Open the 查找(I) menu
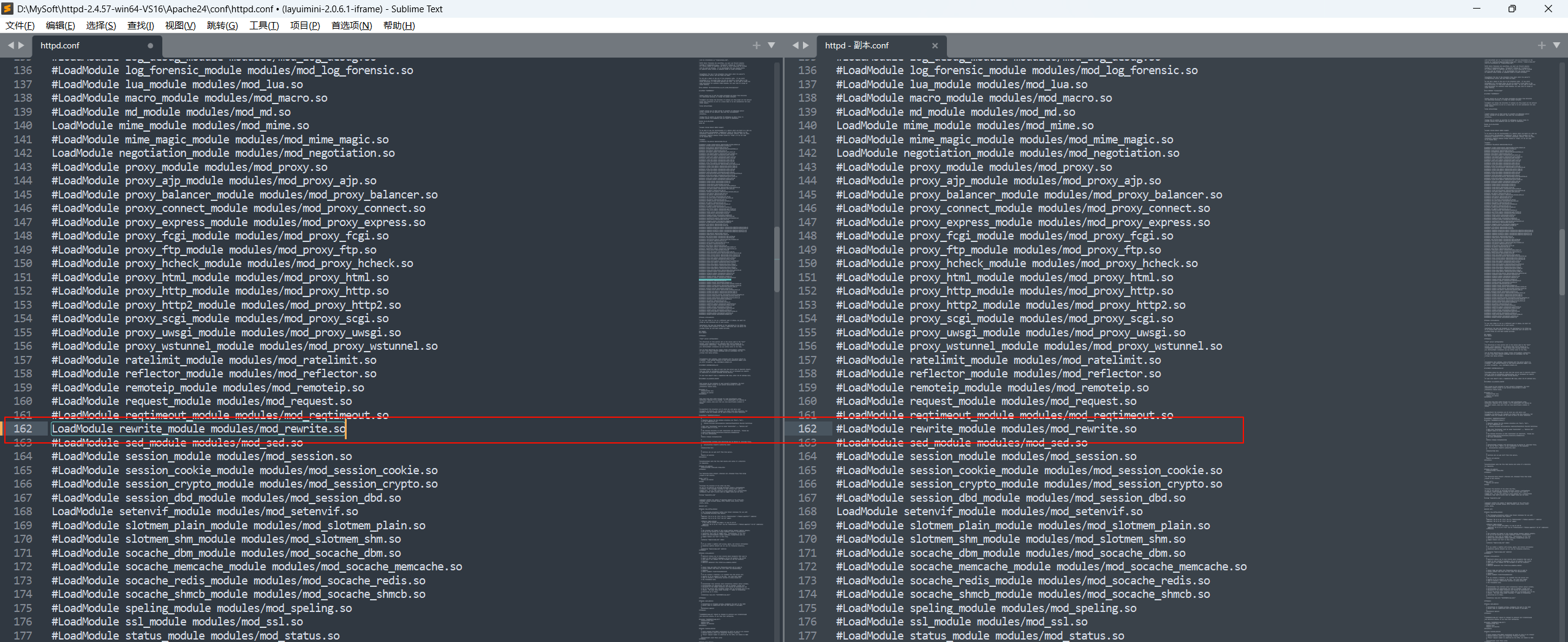Screen dimensions: 1568x642 [x=141, y=25]
